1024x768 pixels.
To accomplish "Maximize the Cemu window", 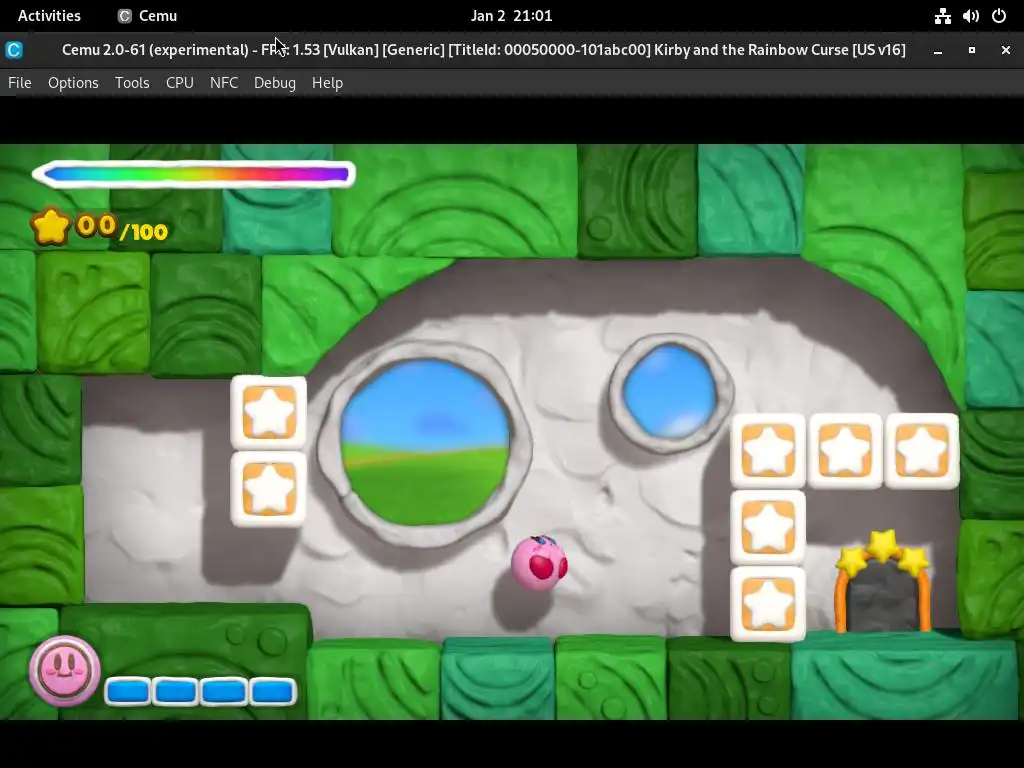I will (x=972, y=50).
